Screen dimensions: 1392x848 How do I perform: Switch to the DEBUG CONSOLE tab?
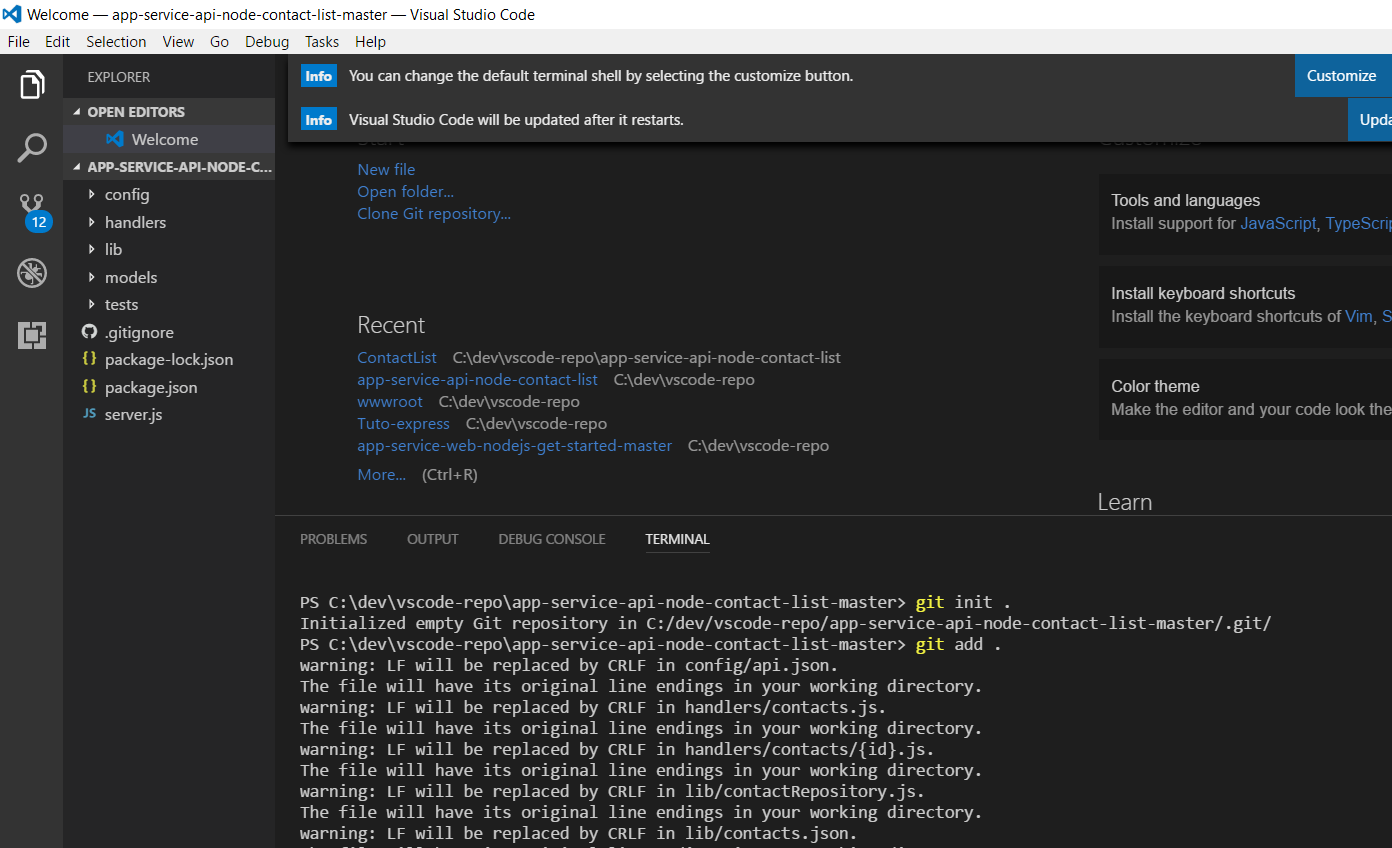click(x=552, y=539)
